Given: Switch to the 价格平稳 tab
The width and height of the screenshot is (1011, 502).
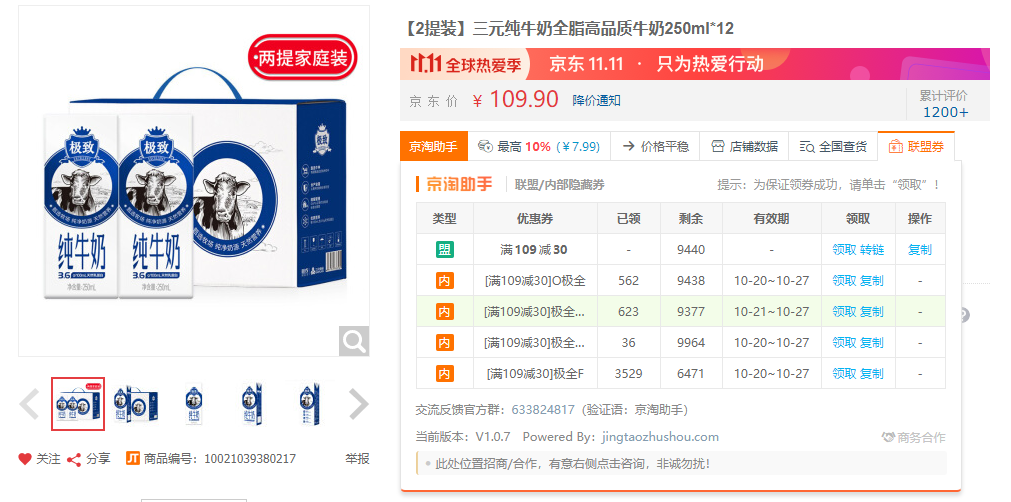Looking at the screenshot, I should [656, 146].
